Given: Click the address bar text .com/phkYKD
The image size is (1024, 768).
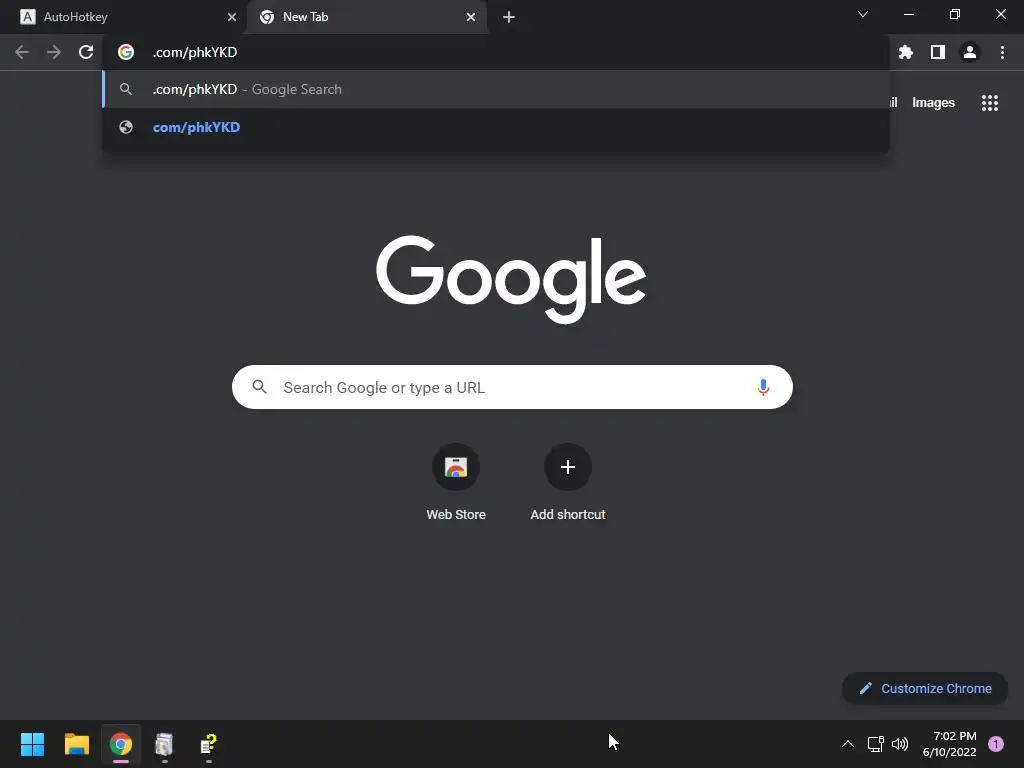Looking at the screenshot, I should (195, 52).
